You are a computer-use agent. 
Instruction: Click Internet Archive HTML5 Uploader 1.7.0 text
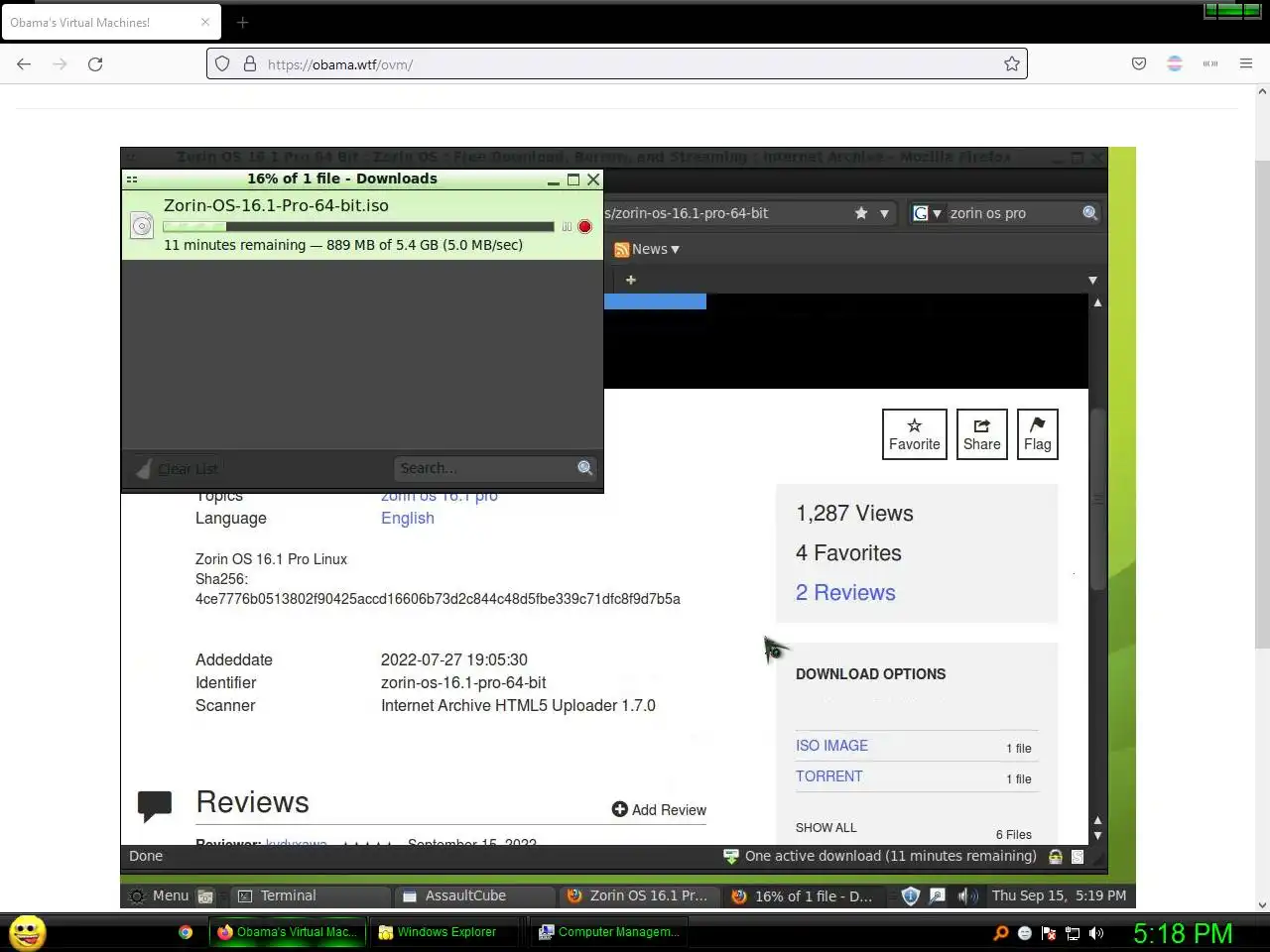(x=518, y=705)
